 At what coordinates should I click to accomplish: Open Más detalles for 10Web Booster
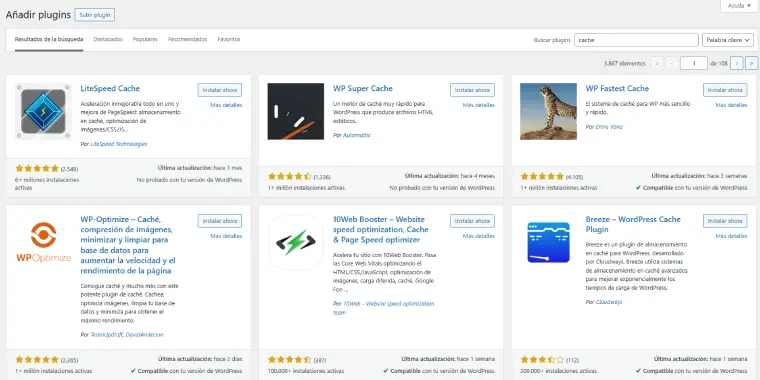[x=479, y=236]
